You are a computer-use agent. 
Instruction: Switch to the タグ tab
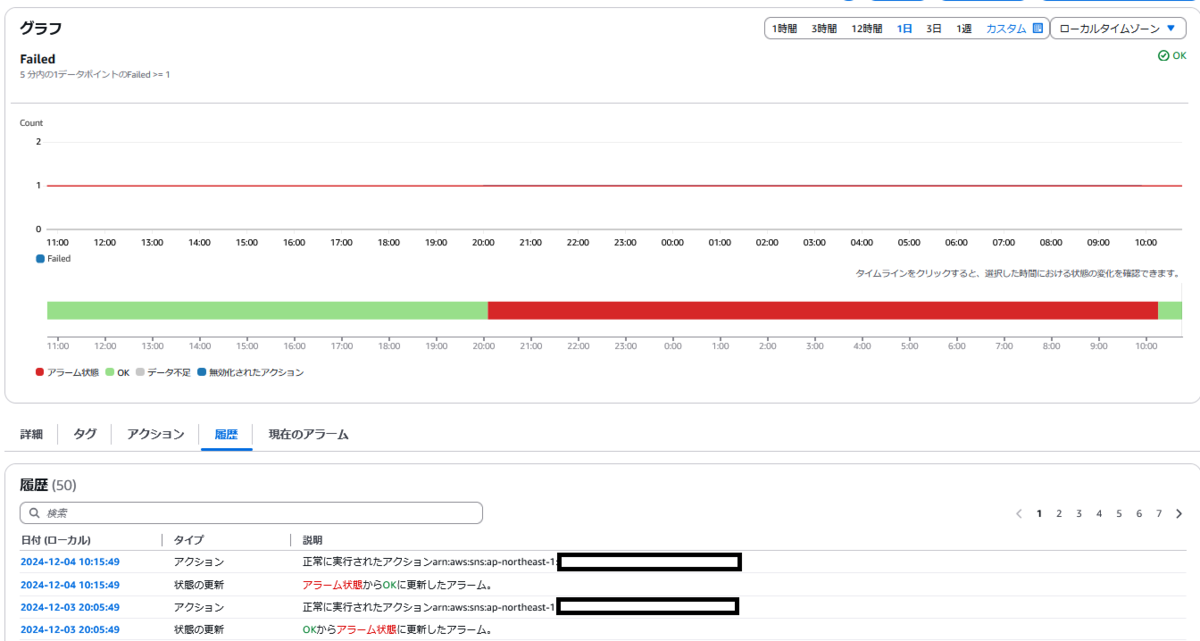pyautogui.click(x=85, y=434)
